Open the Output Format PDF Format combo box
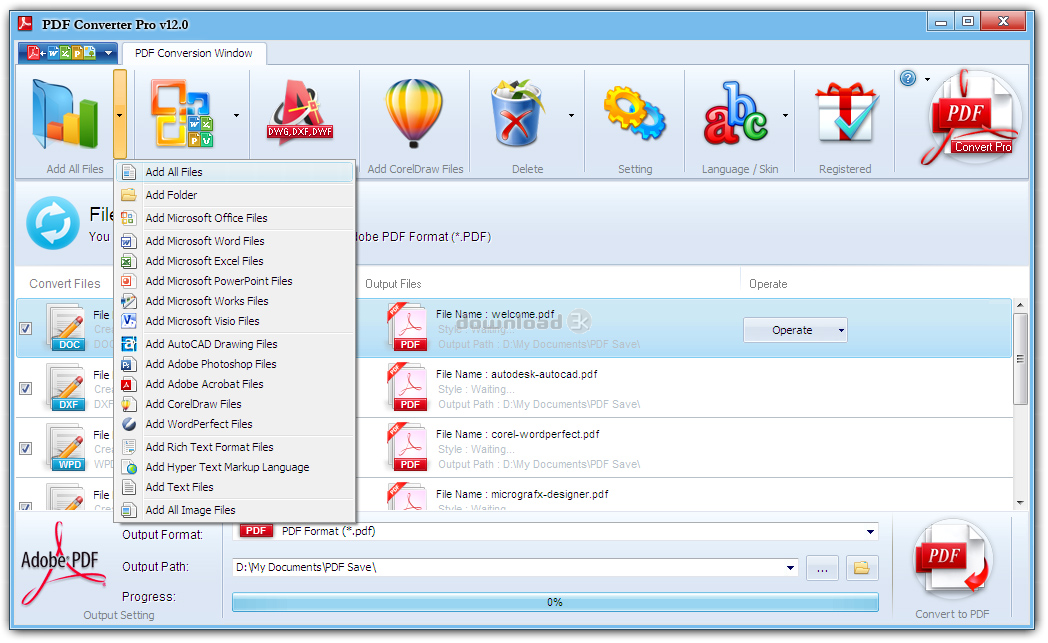The width and height of the screenshot is (1048, 643). point(555,531)
